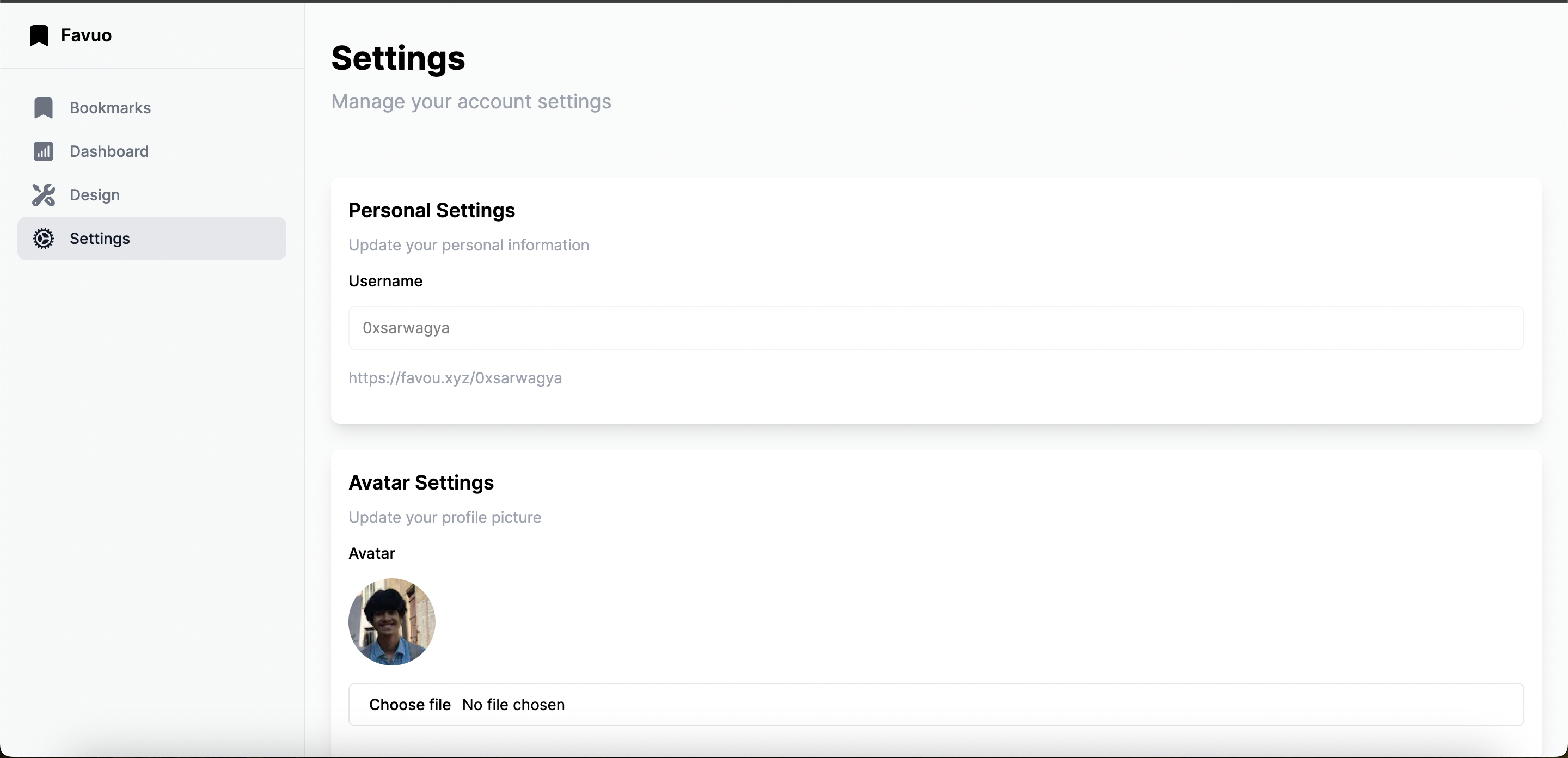This screenshot has width=1568, height=758.
Task: Select the Settings sidebar entry
Action: tap(151, 239)
